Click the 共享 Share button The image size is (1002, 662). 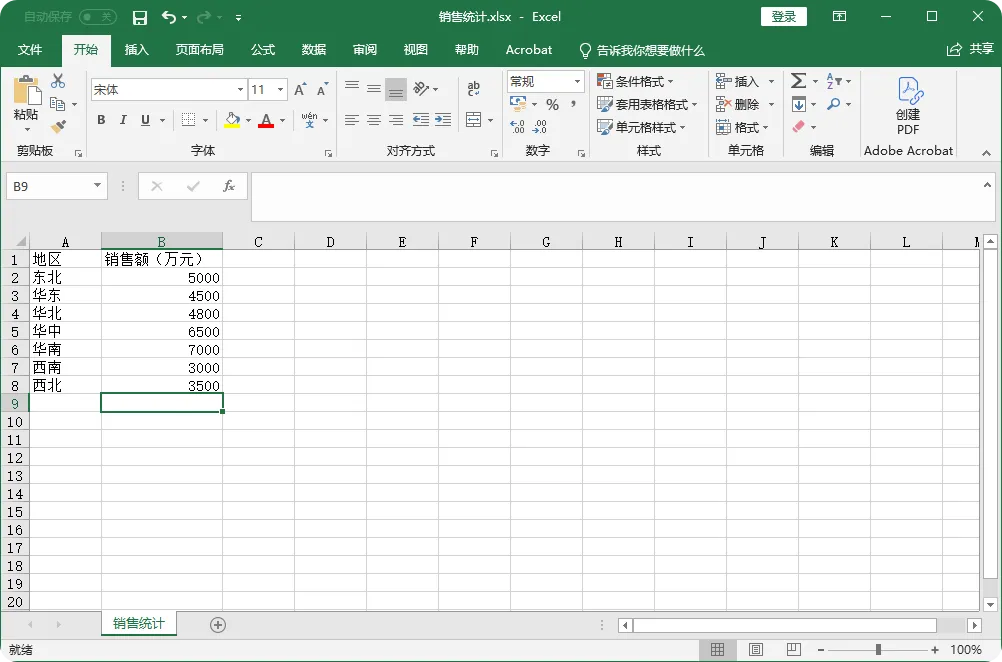970,49
